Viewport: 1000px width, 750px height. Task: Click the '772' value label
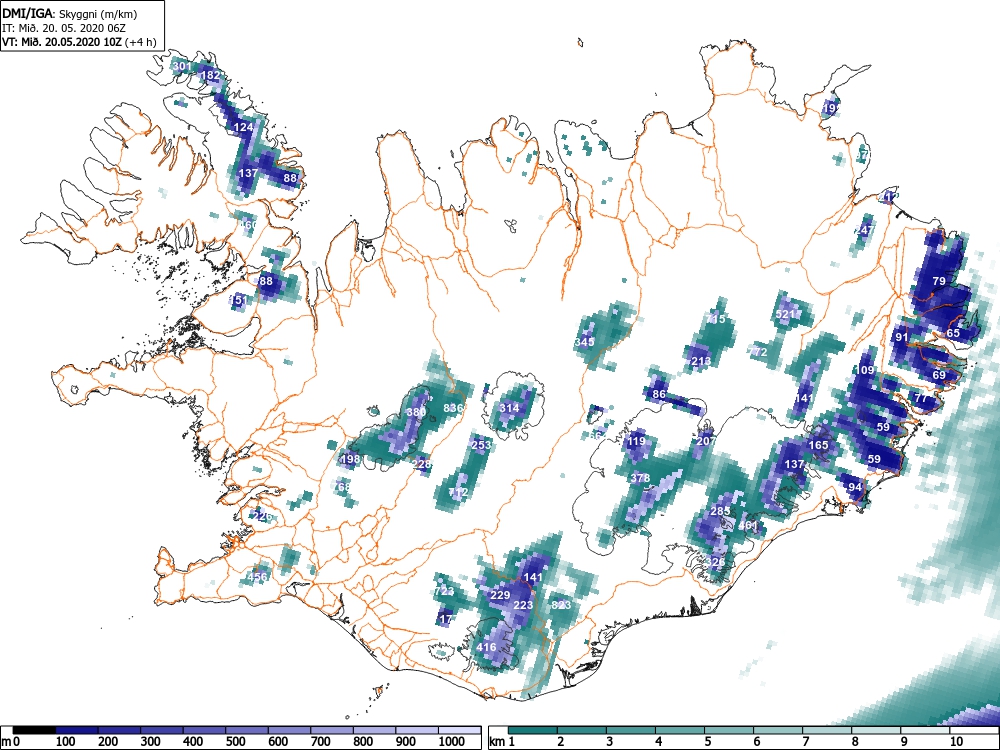point(758,352)
